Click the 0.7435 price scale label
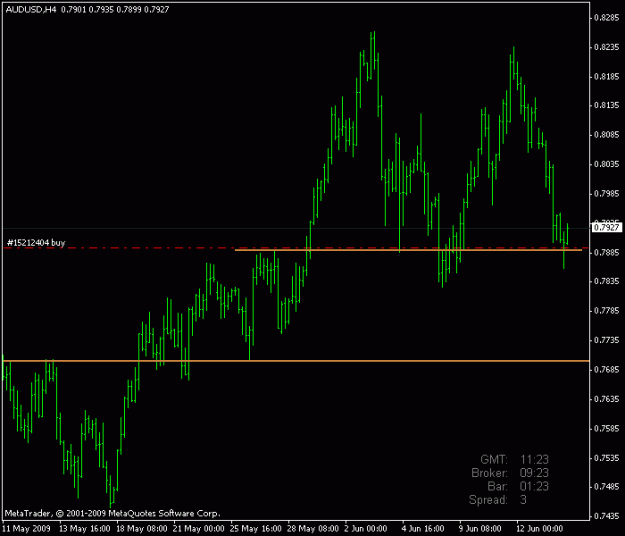Screen dimensions: 625x536 click(607, 516)
